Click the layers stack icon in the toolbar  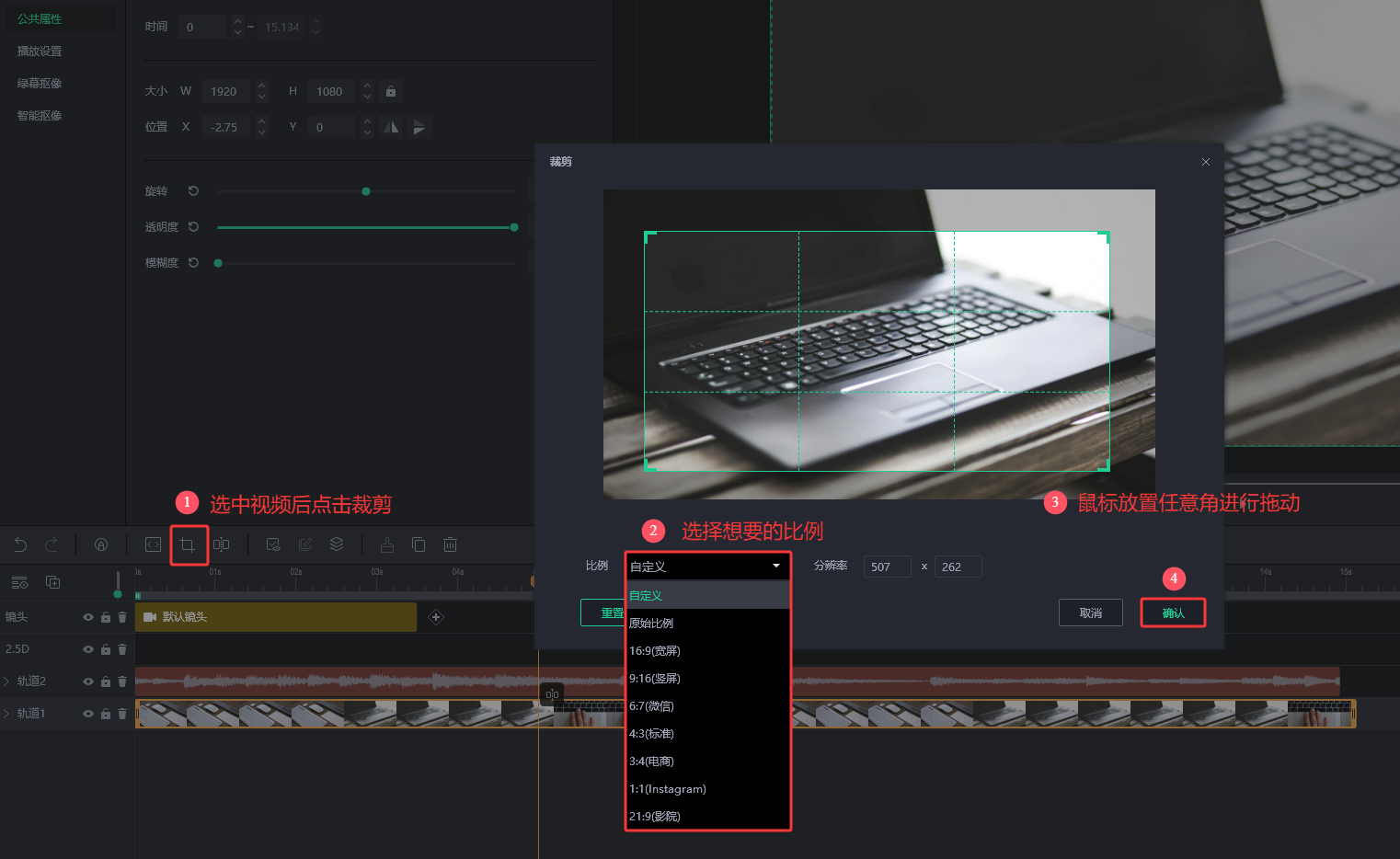coord(337,544)
